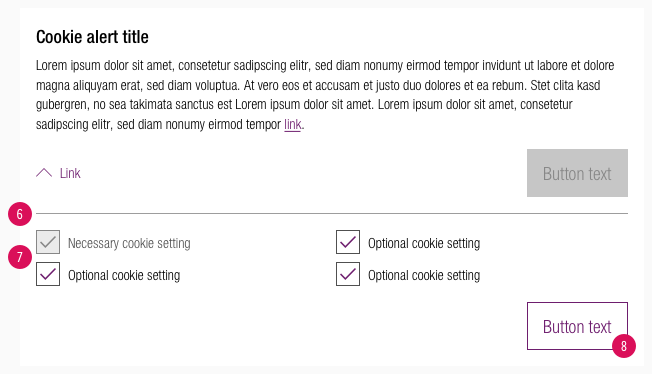The image size is (652, 374).
Task: Click lower right-column 'Optional cookie setting' label
Action: [x=424, y=275]
